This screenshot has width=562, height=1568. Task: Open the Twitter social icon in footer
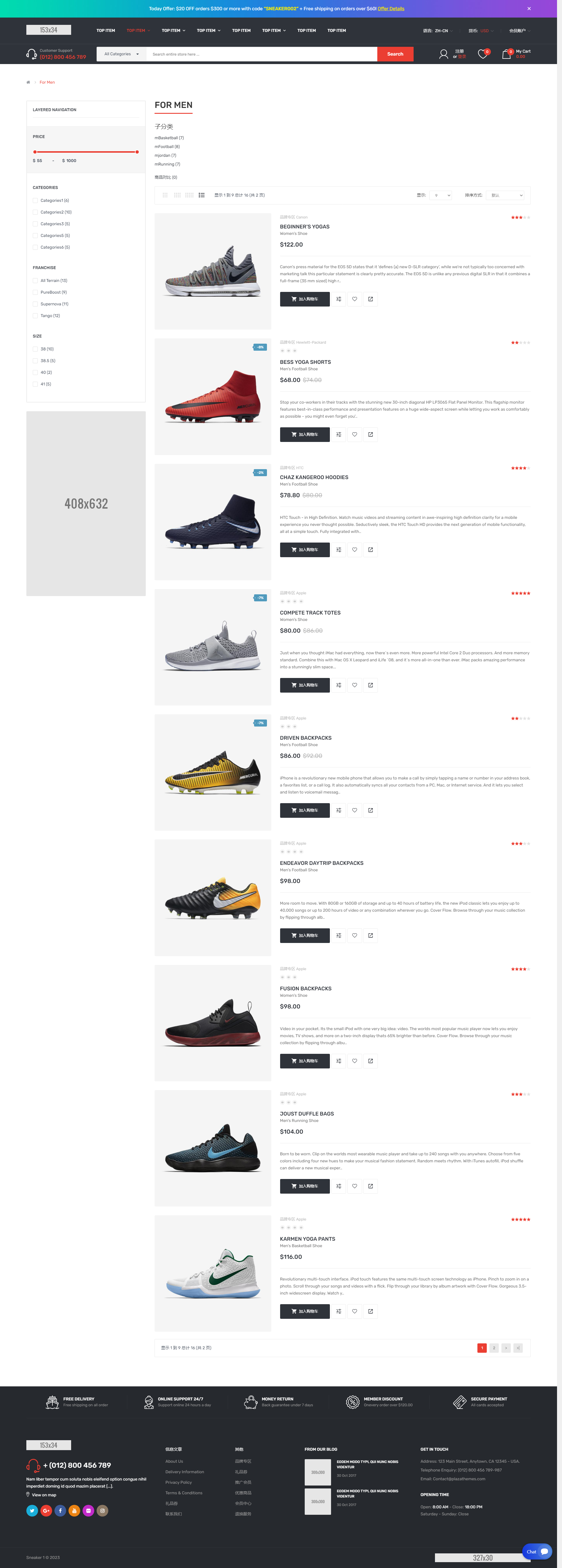[32, 1511]
